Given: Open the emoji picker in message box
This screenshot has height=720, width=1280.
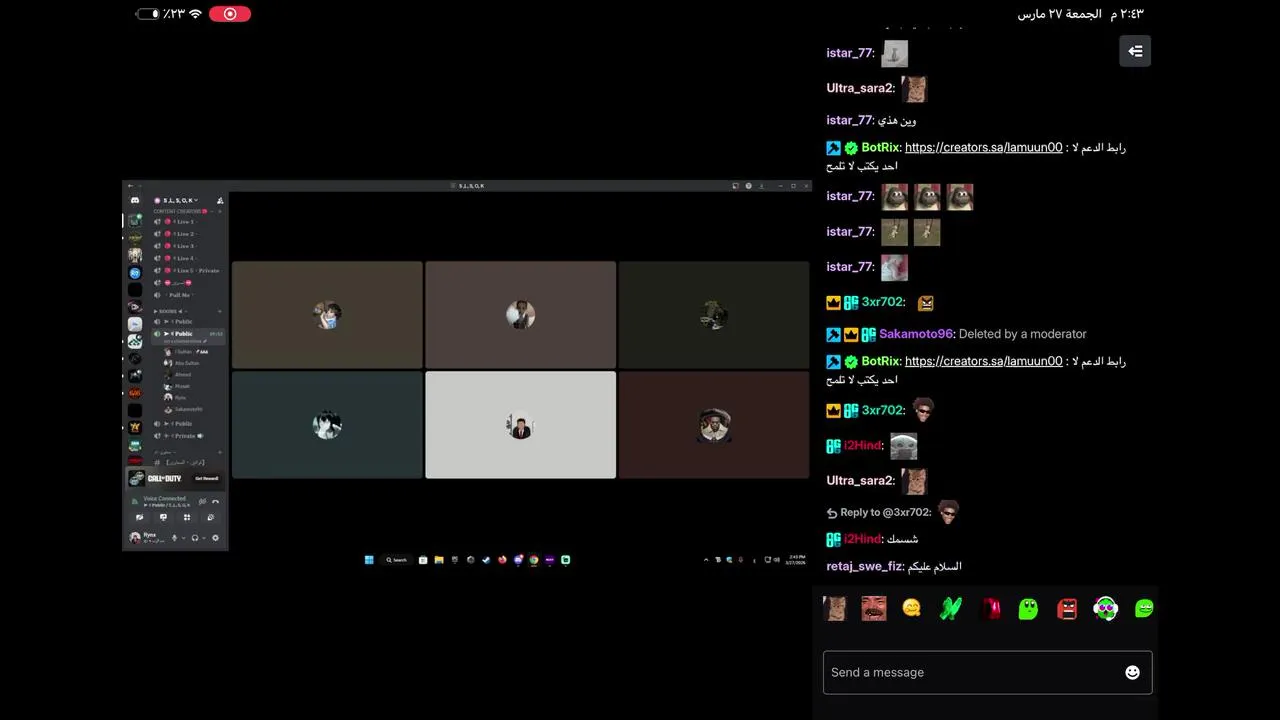Looking at the screenshot, I should click(1132, 672).
